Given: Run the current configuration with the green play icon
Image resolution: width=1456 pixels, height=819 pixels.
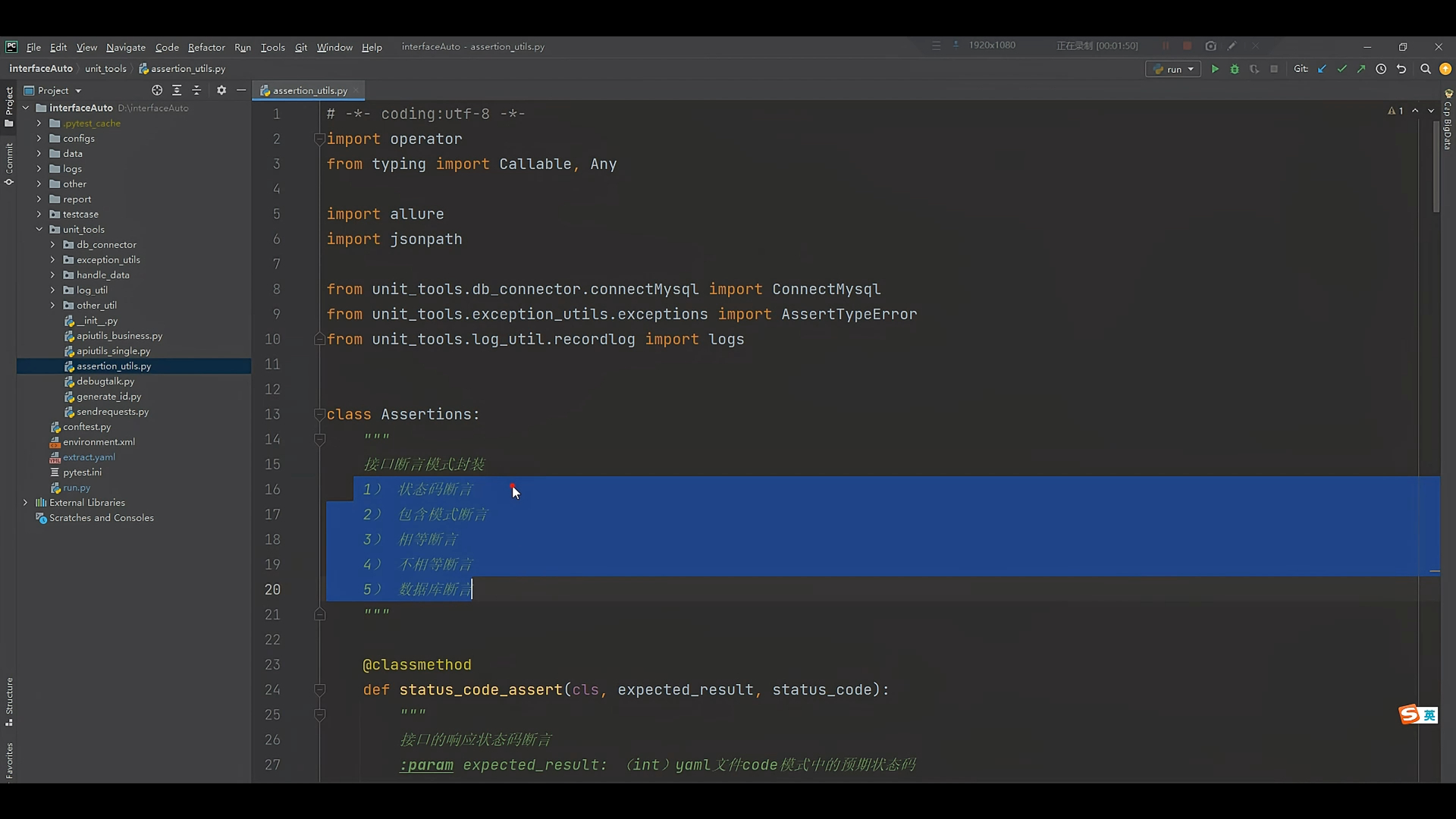Looking at the screenshot, I should pos(1215,69).
